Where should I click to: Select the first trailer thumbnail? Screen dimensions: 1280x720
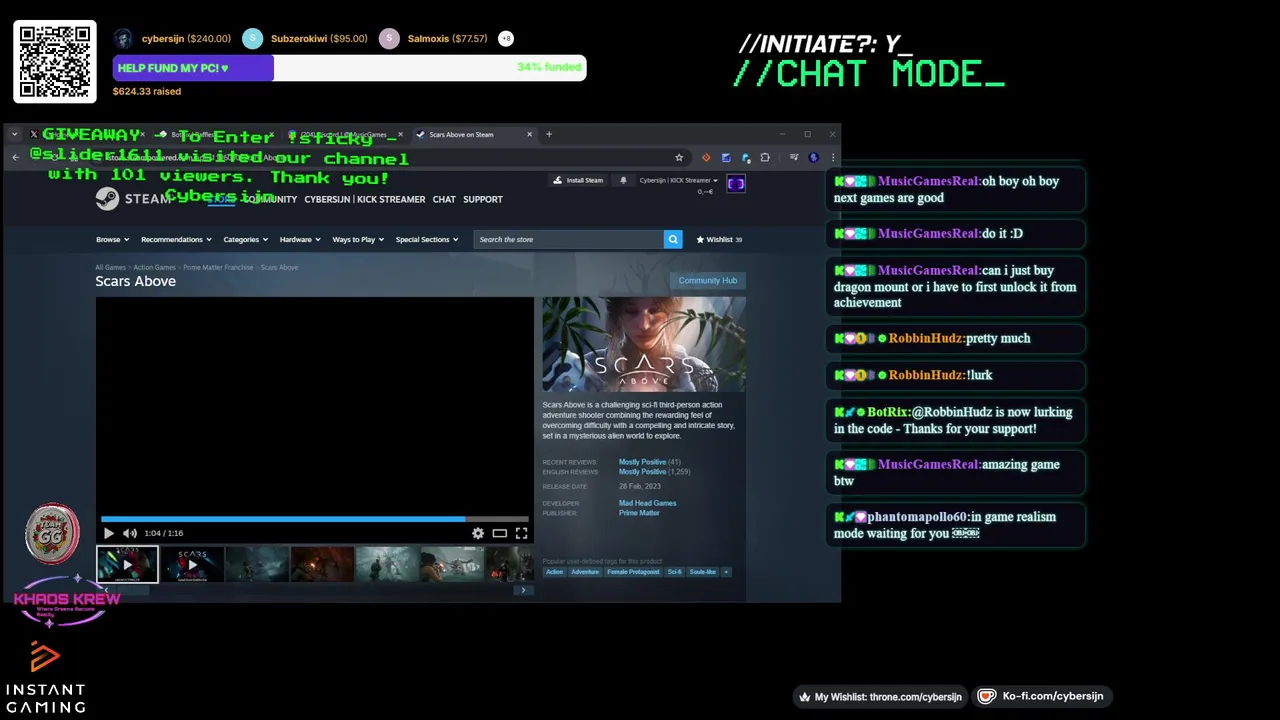coord(127,564)
